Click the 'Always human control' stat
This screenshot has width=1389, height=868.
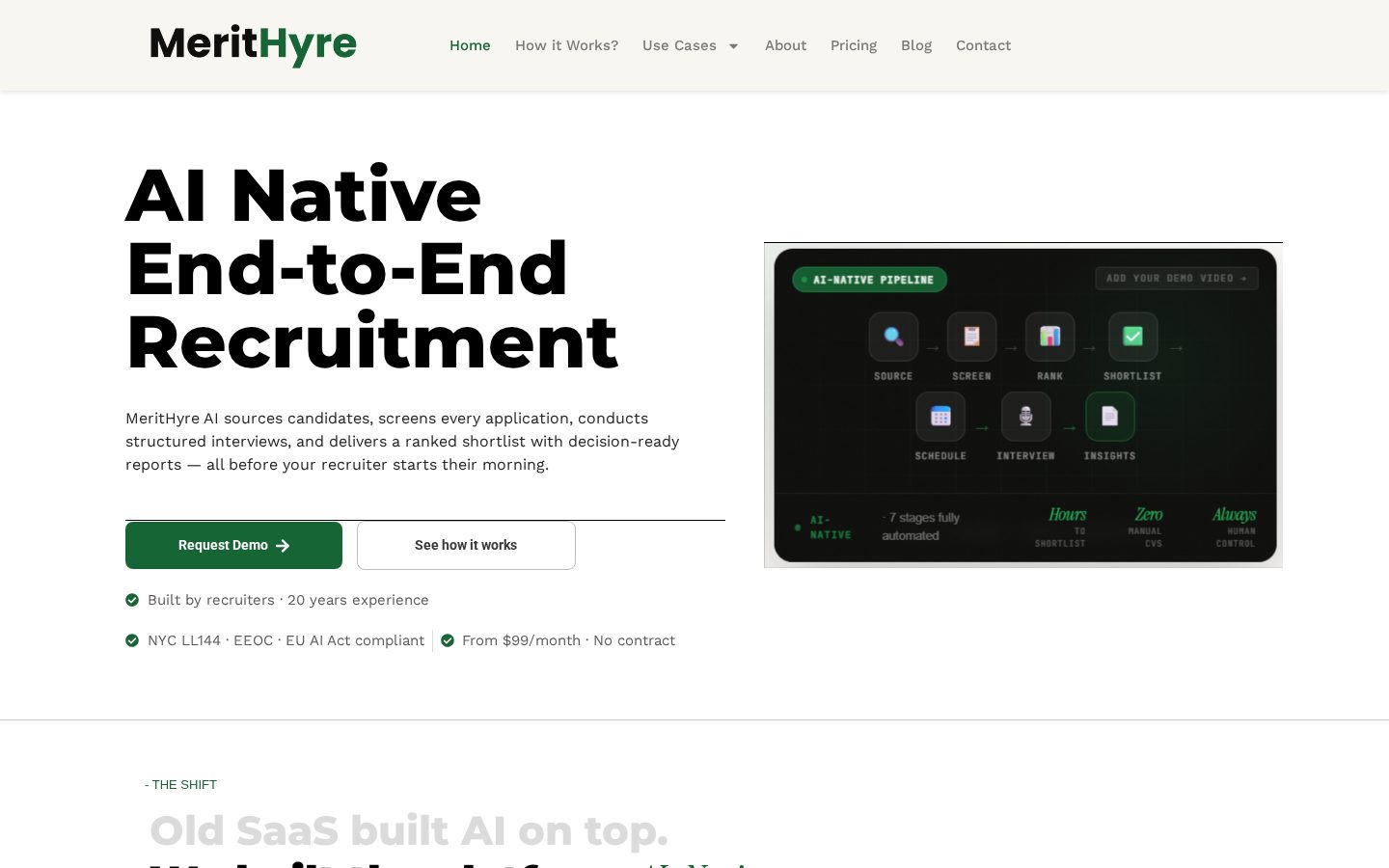pos(1235,528)
